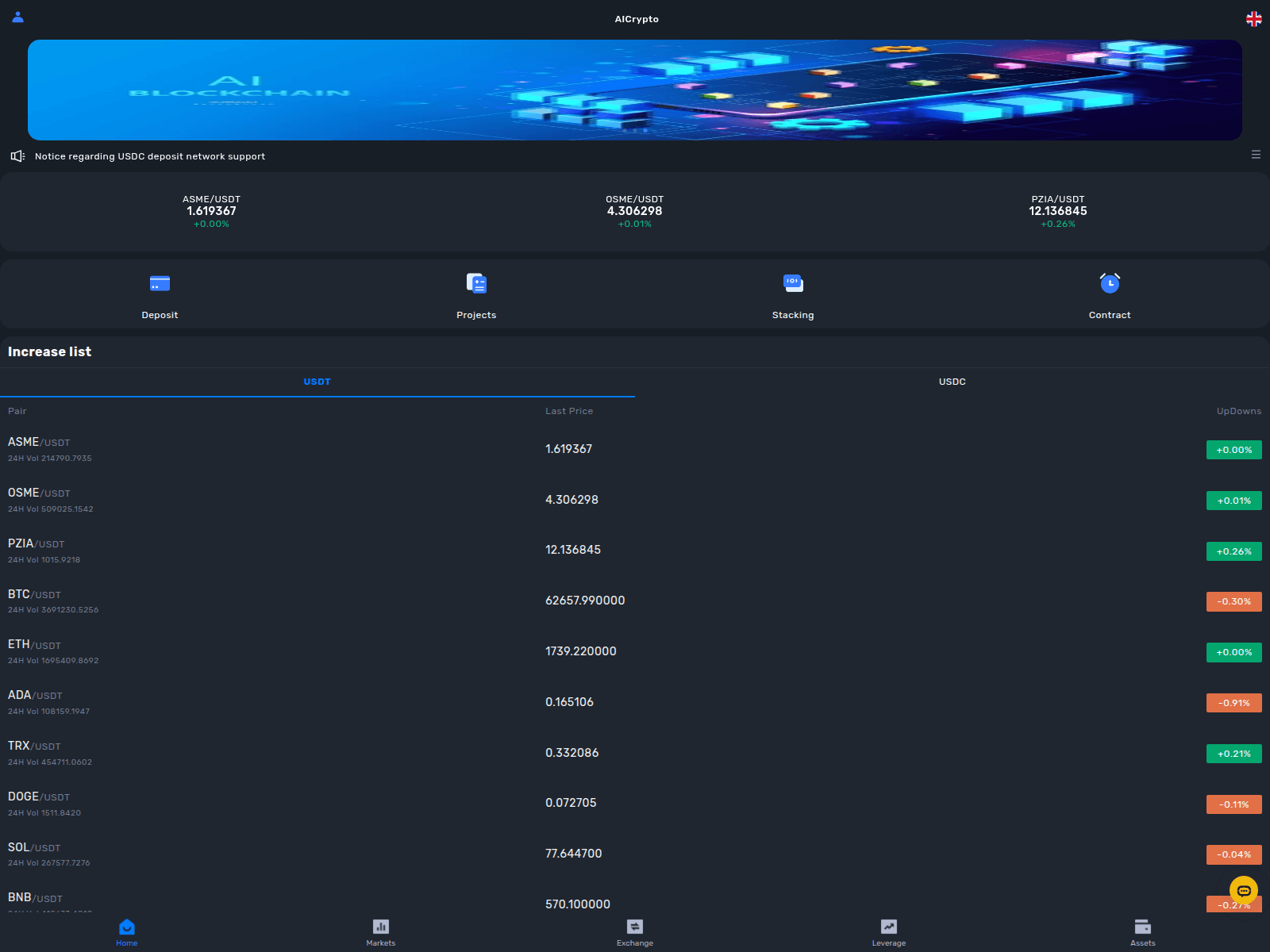Click BNB last price 570.100000

(x=578, y=904)
